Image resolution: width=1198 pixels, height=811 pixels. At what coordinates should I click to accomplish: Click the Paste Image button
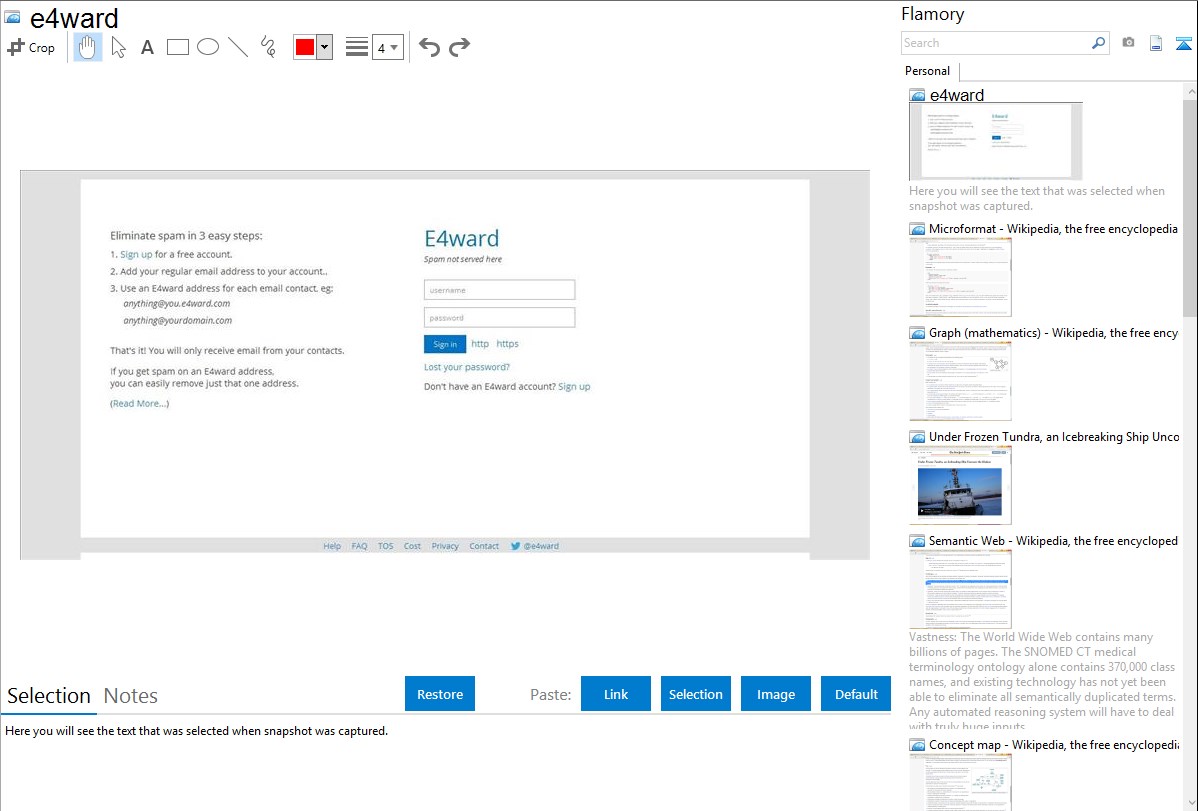pyautogui.click(x=776, y=694)
